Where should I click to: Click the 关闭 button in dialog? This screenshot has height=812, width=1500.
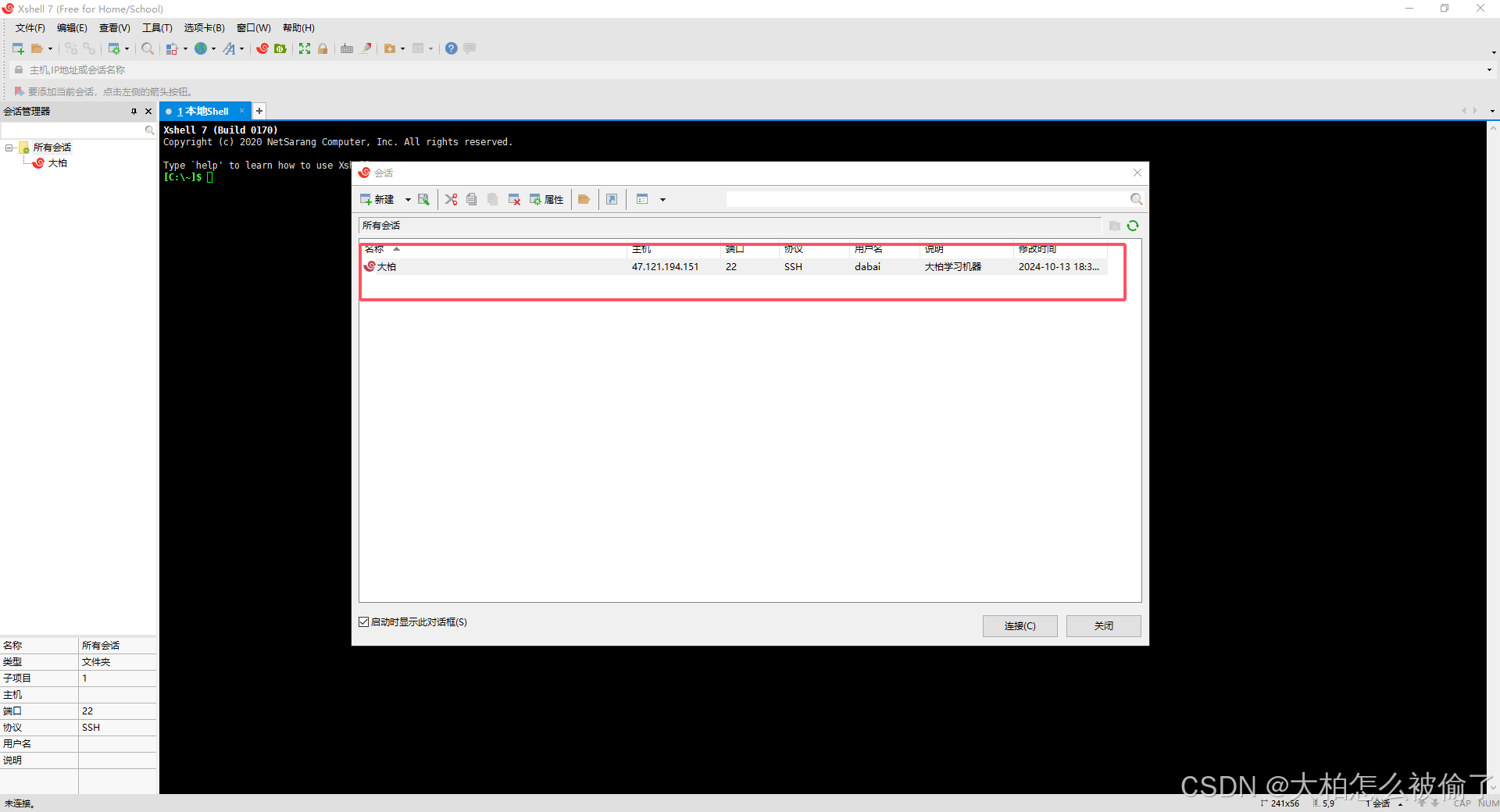[1103, 626]
